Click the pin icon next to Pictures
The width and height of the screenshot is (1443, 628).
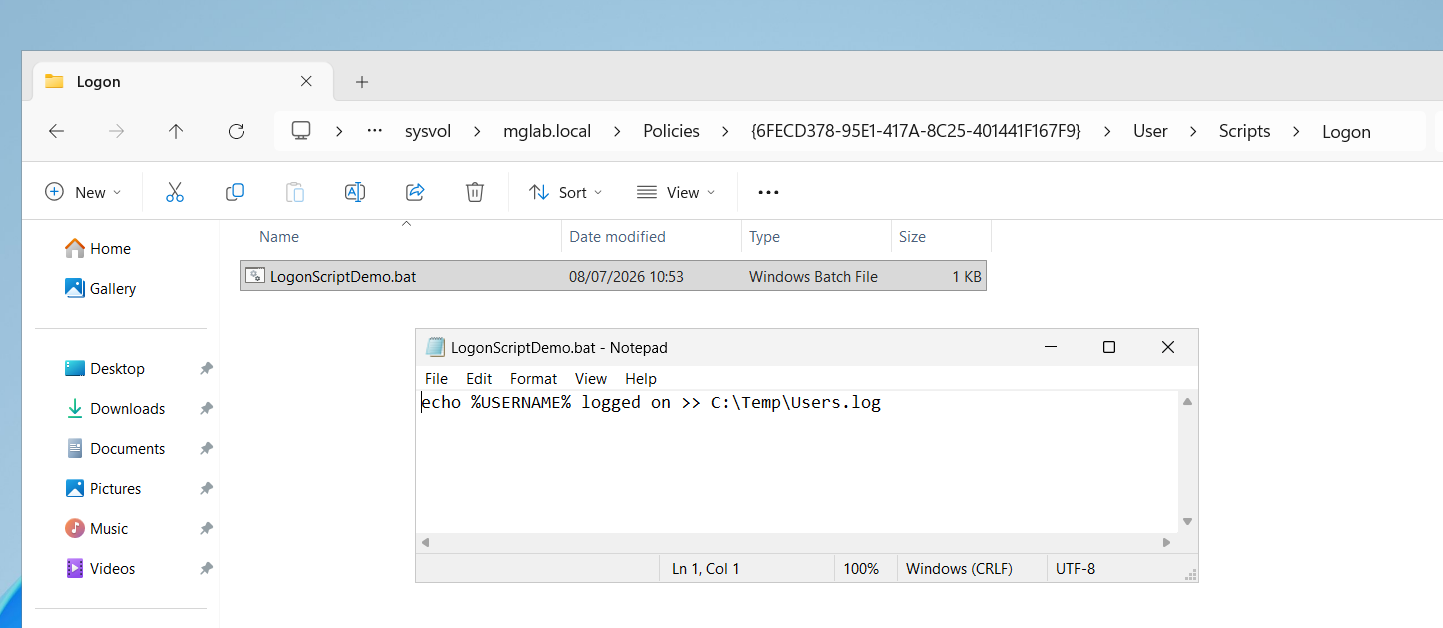[206, 489]
